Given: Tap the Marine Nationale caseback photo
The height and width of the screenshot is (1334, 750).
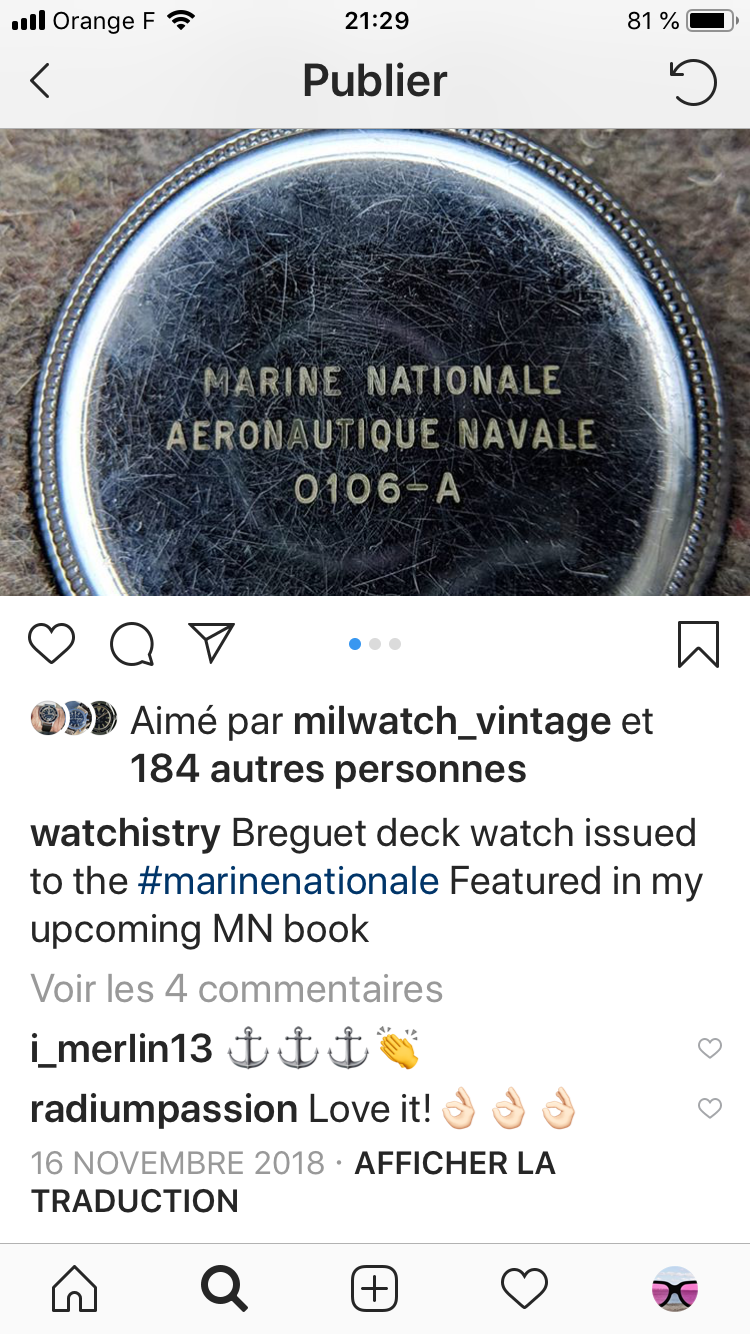Looking at the screenshot, I should [x=375, y=362].
